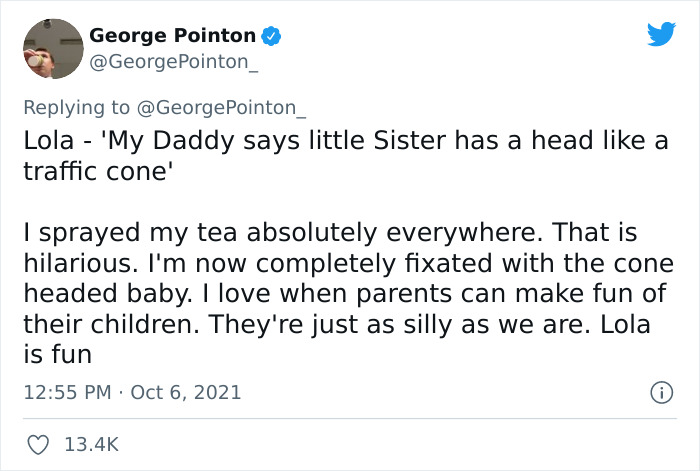This screenshot has width=700, height=471.
Task: Open the tweet info icon
Action: coord(659,392)
